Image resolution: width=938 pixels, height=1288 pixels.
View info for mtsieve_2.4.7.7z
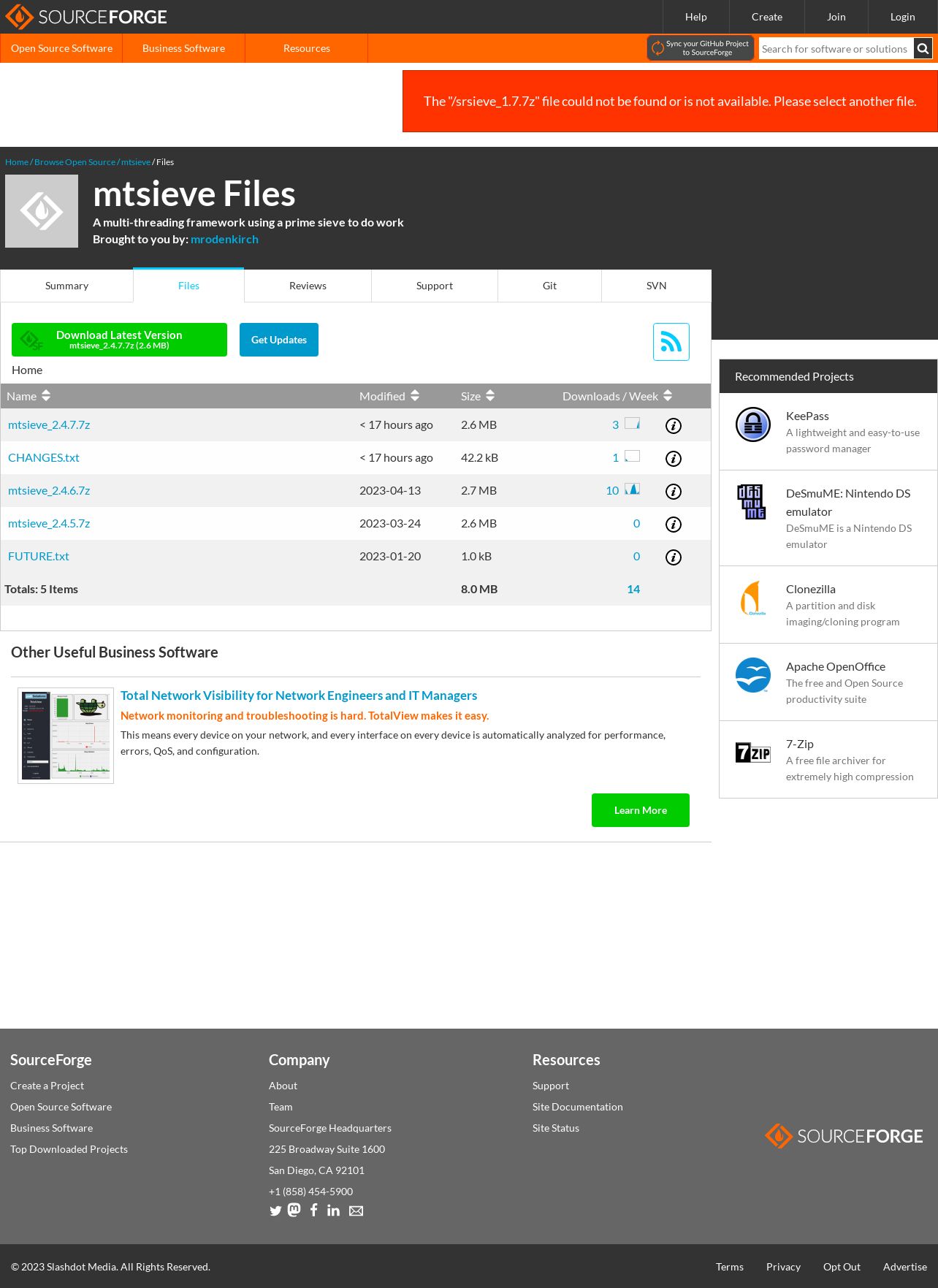[x=674, y=426]
